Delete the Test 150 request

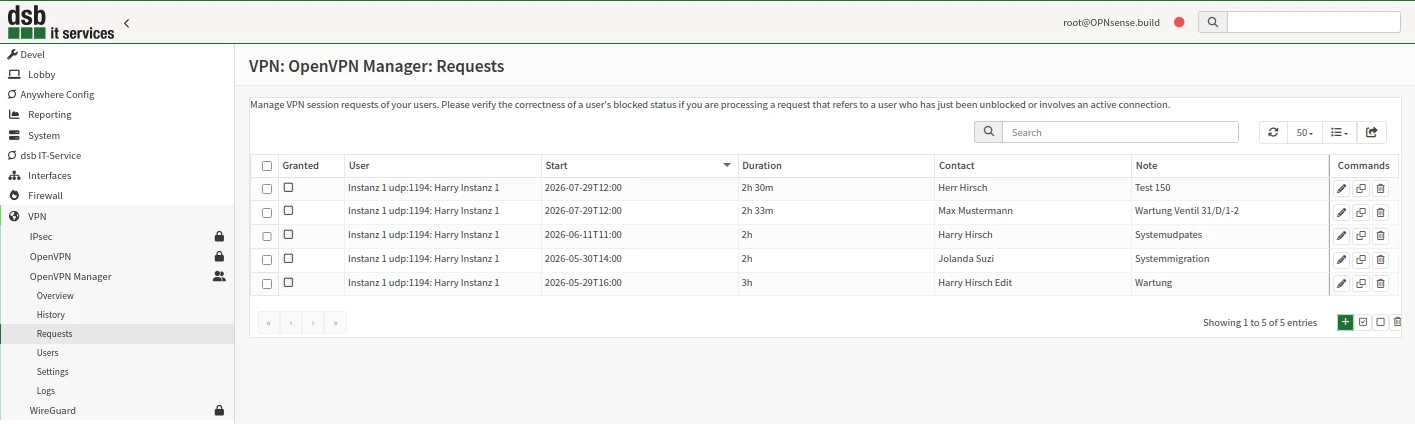pyautogui.click(x=1380, y=189)
